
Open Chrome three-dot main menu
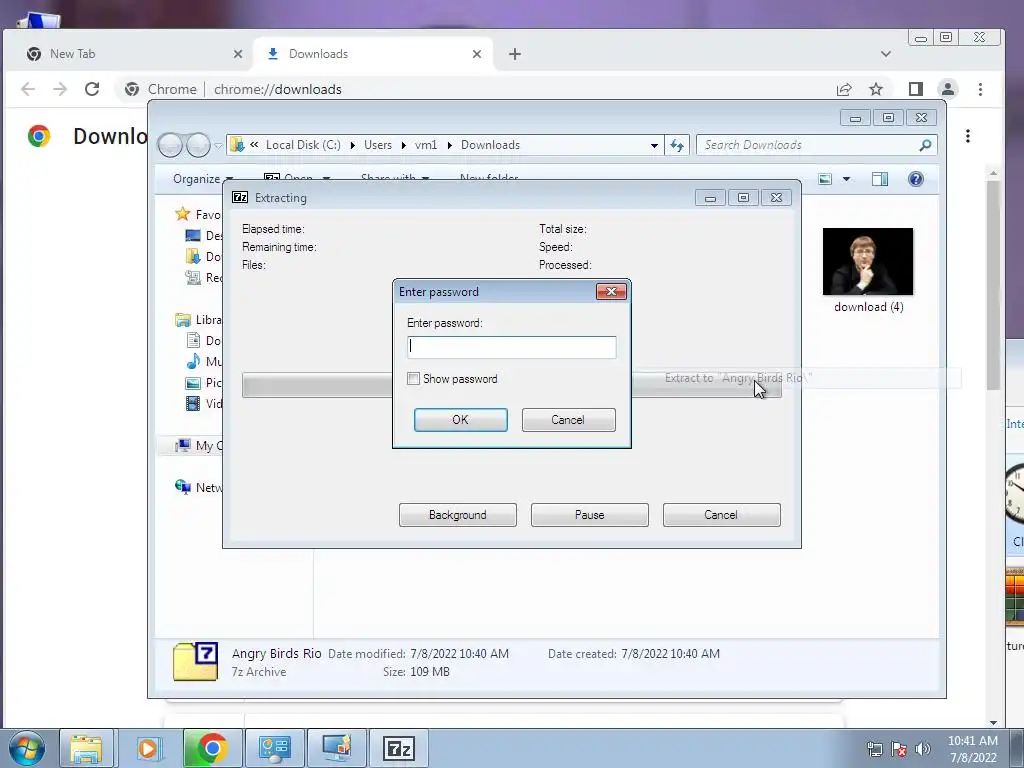point(980,89)
